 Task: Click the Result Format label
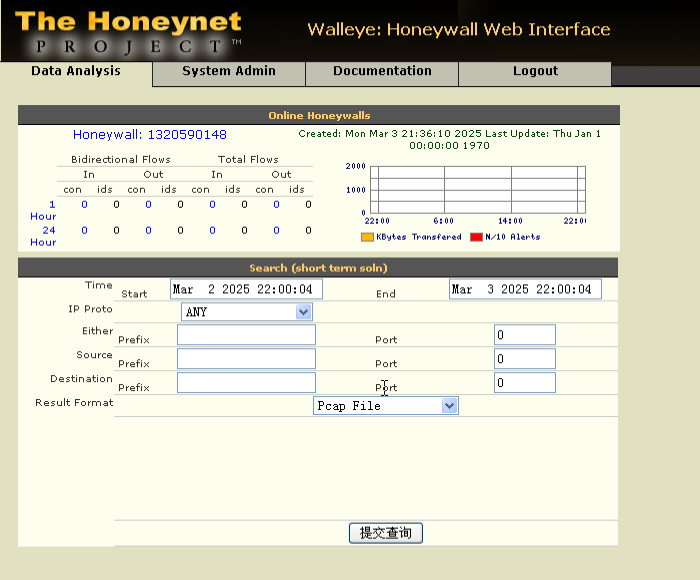(x=74, y=403)
